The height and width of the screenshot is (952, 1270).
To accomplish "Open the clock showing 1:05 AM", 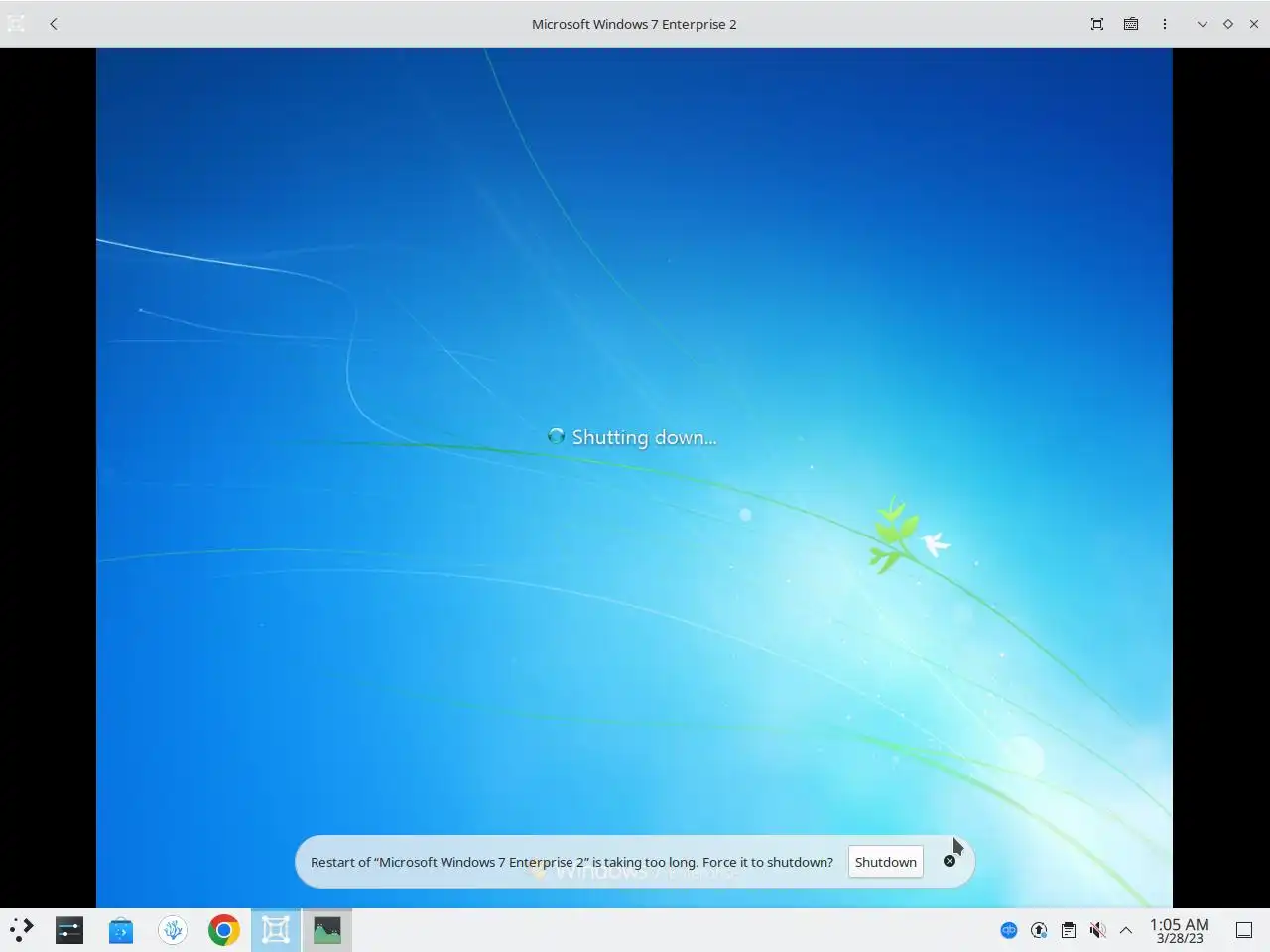I will click(1180, 930).
